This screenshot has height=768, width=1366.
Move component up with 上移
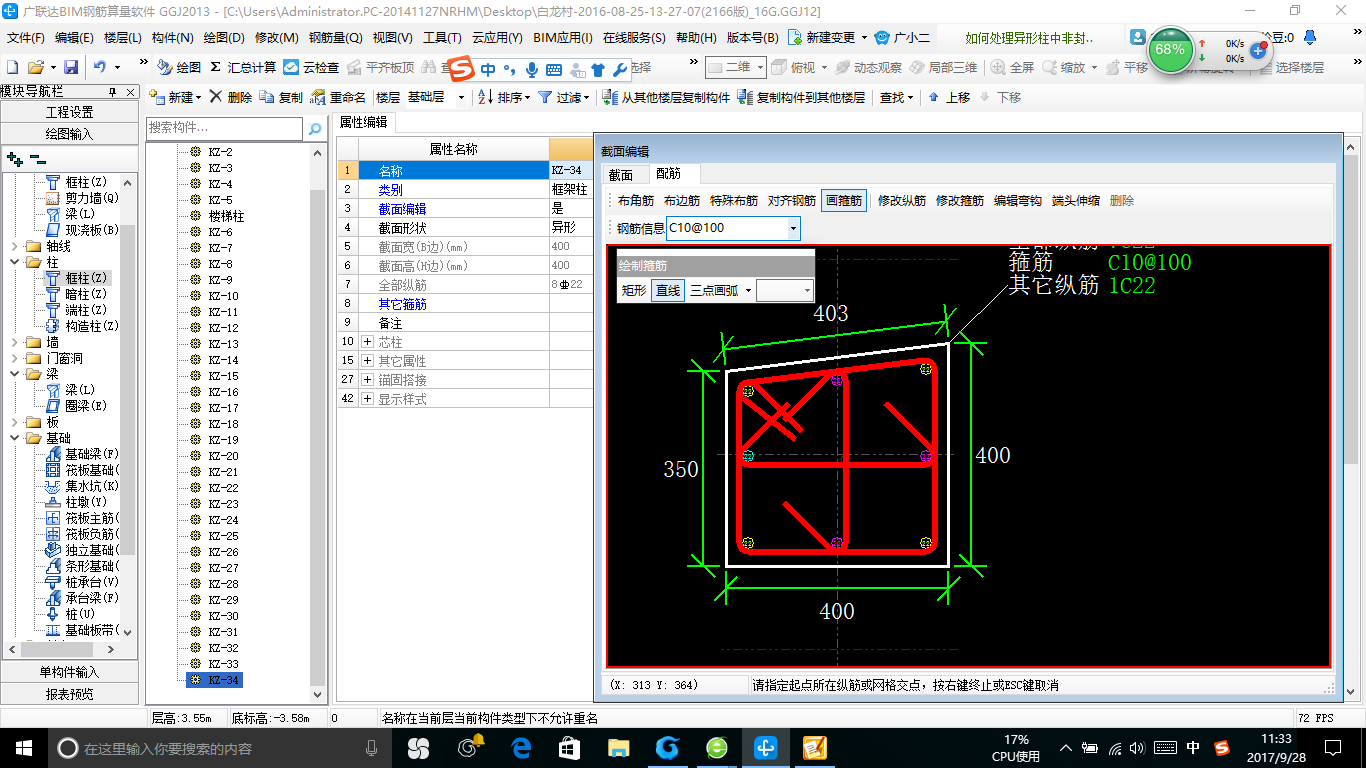949,98
